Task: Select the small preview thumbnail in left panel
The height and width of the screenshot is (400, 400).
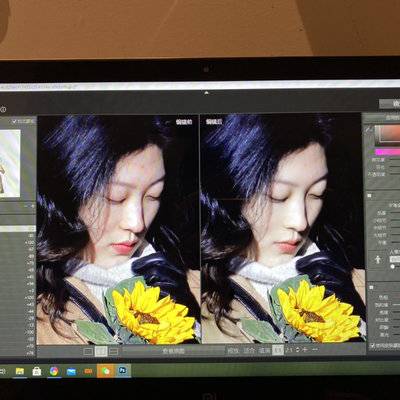Action: tap(10, 163)
